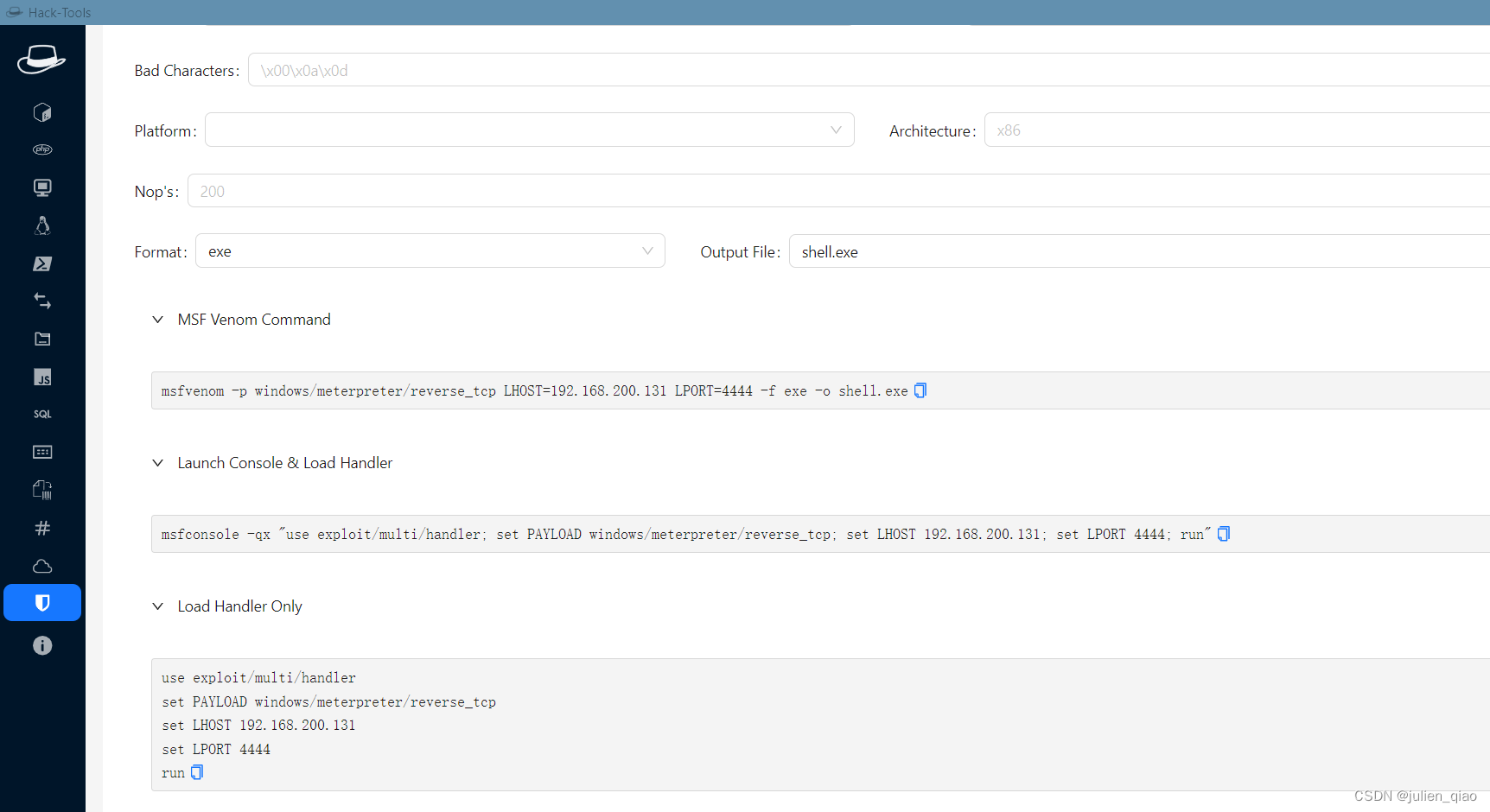The height and width of the screenshot is (812, 1490).
Task: Open the Platform dropdown
Action: pos(530,130)
